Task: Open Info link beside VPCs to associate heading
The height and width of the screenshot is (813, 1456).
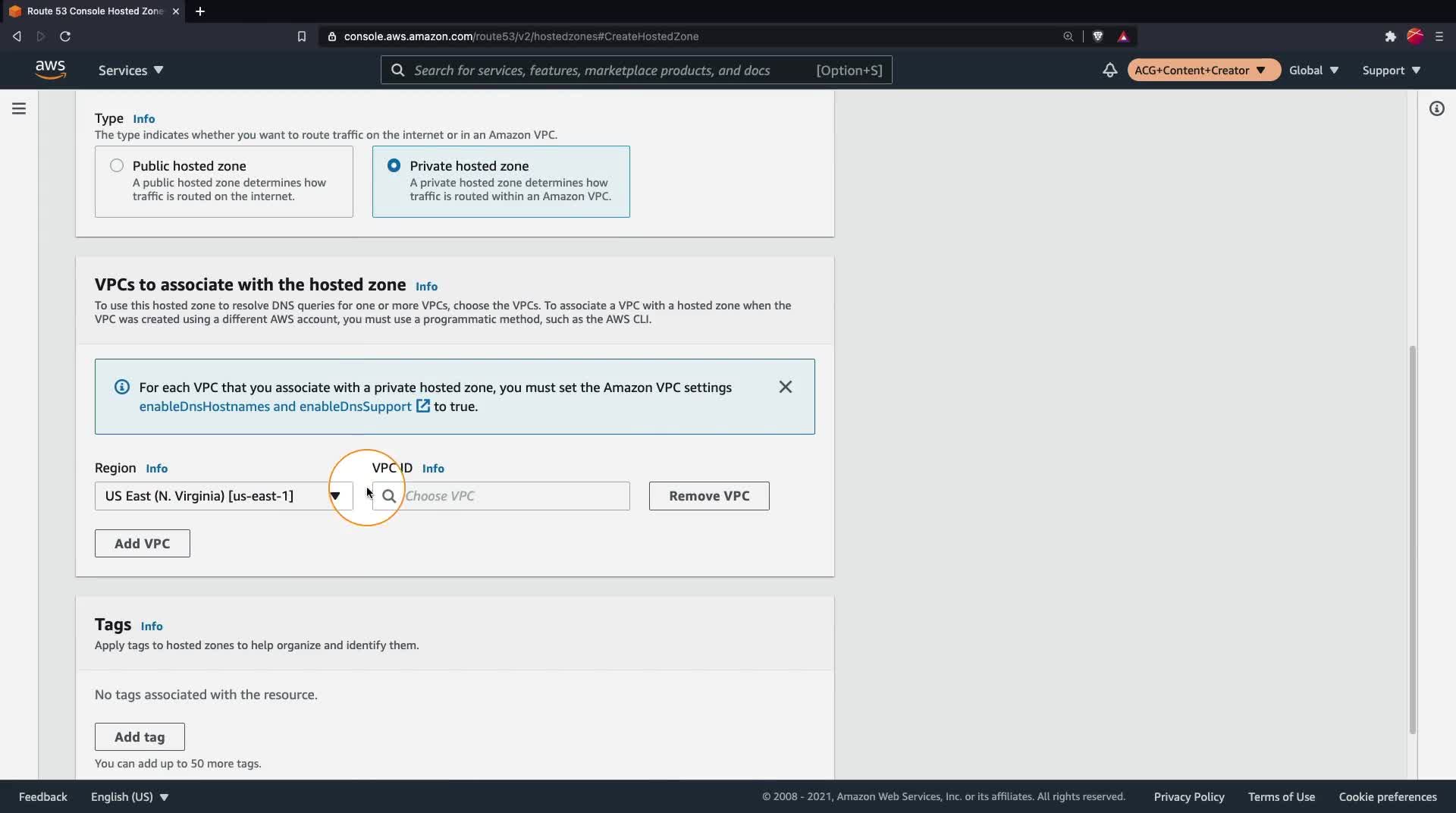Action: (427, 286)
